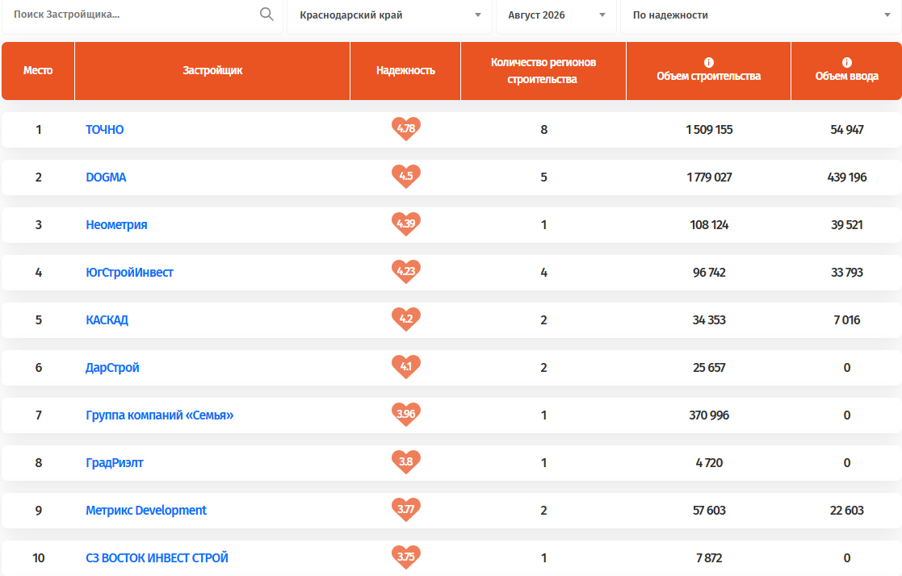Click the search magnifier icon

(266, 14)
